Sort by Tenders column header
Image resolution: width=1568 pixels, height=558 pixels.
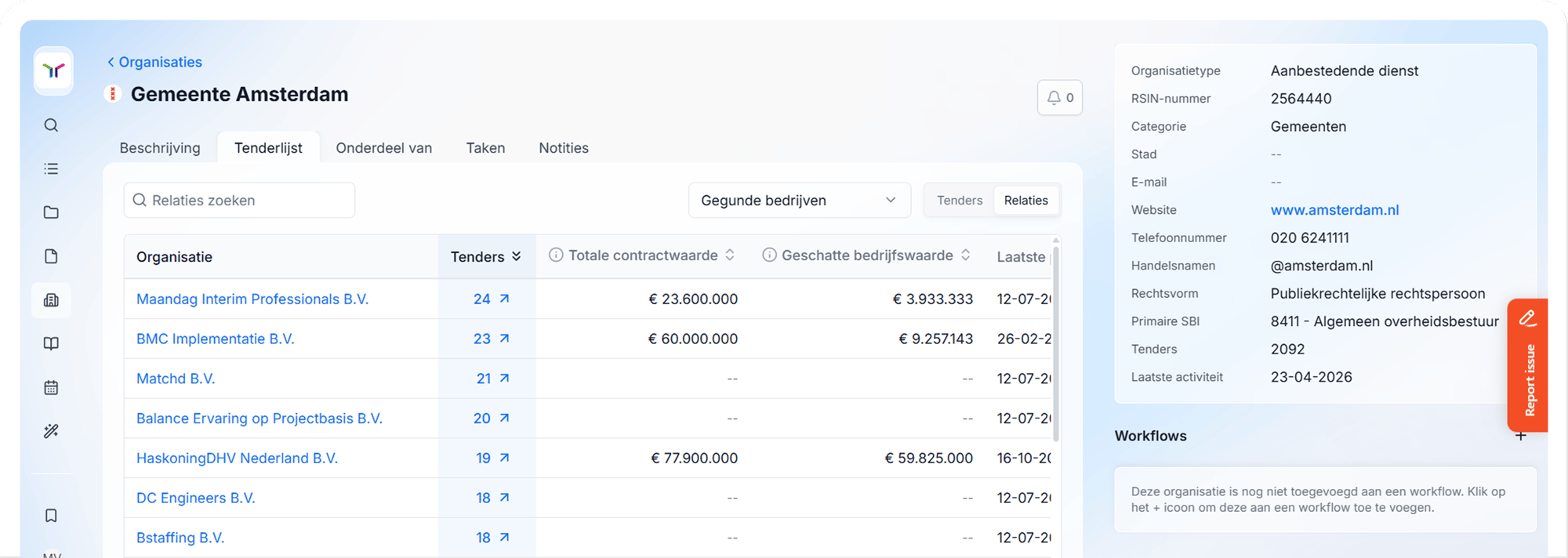[486, 257]
